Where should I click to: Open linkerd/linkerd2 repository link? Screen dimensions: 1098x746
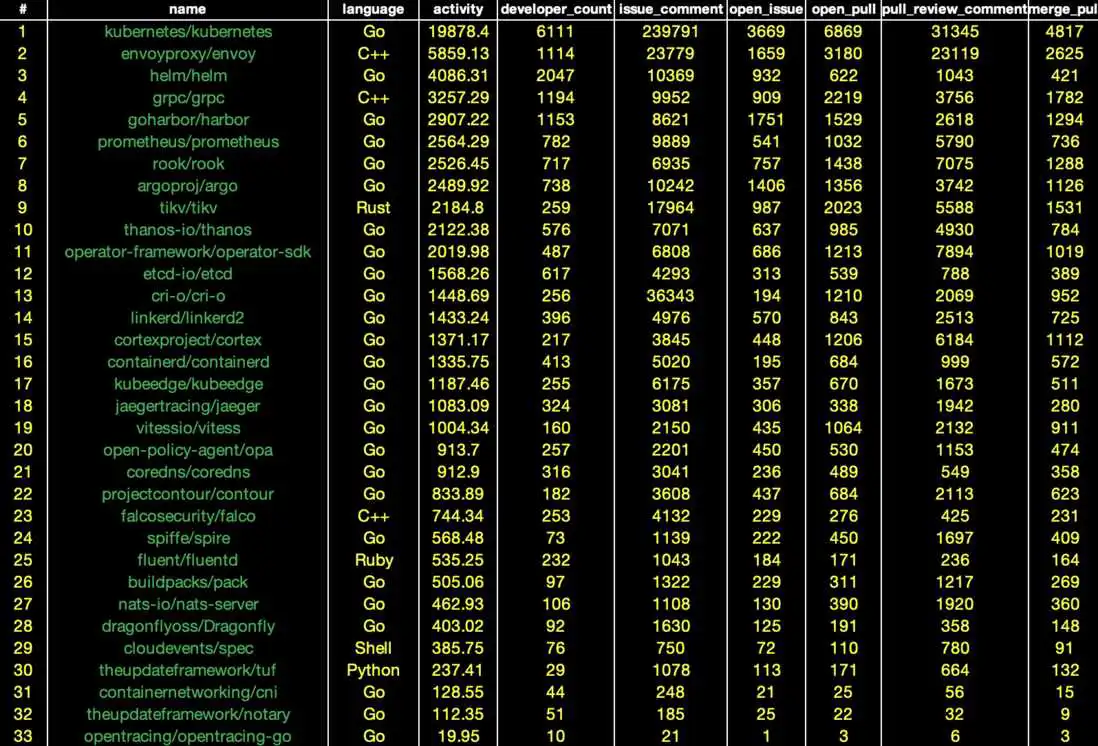pyautogui.click(x=188, y=318)
